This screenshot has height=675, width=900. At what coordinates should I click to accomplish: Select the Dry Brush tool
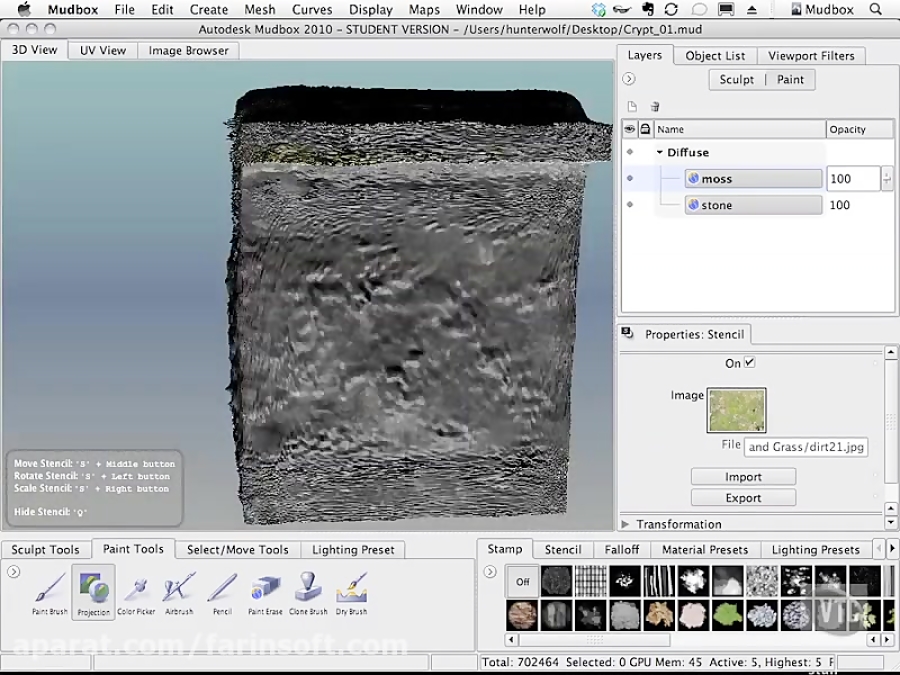click(351, 590)
